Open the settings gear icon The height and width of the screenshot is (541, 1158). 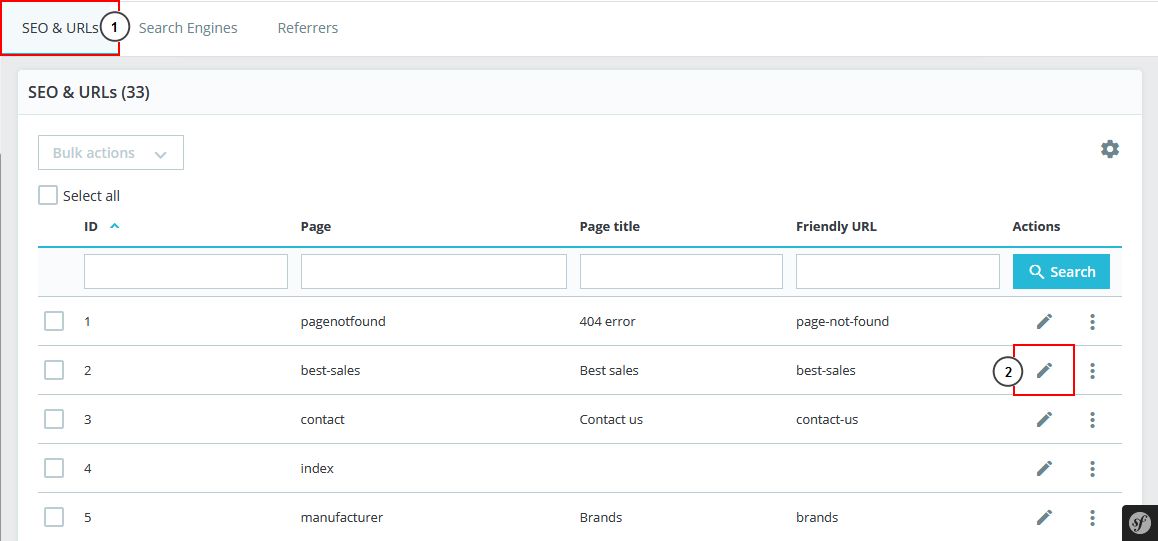click(1110, 149)
